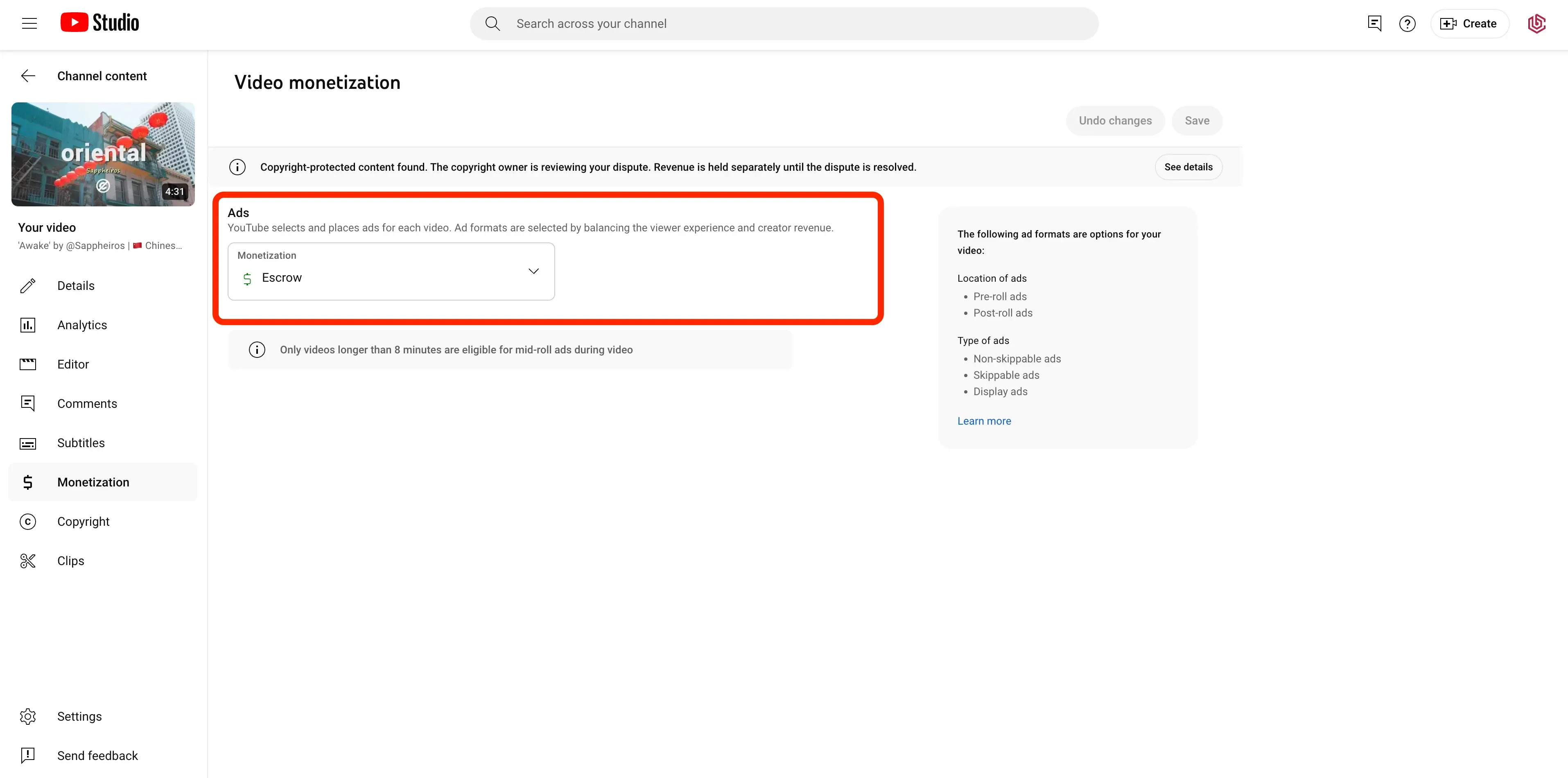
Task: Click the Your video label
Action: 47,228
